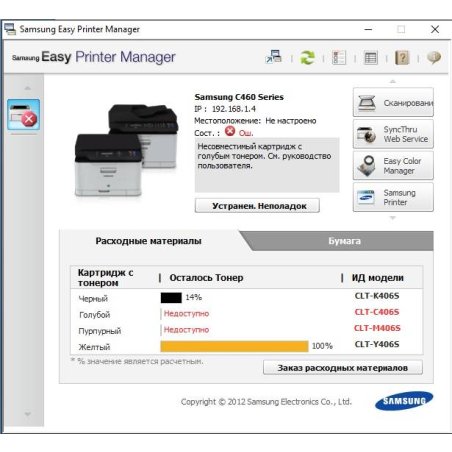Click the Голубой toner row label
The height and width of the screenshot is (452, 452).
click(94, 315)
